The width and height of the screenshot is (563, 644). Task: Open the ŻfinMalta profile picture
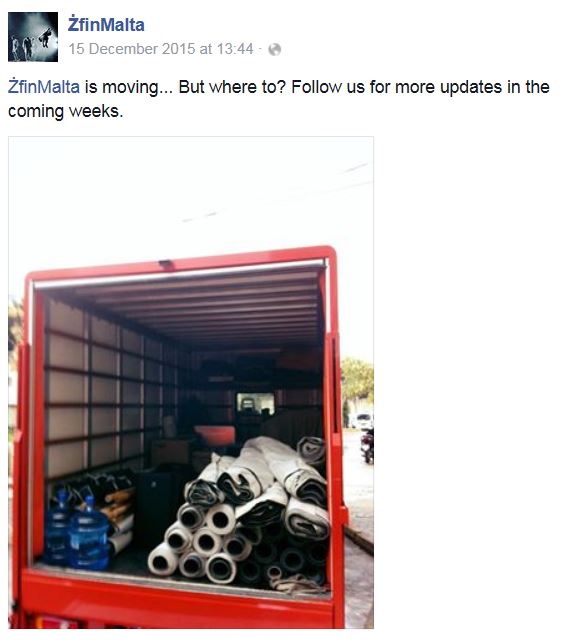point(33,37)
